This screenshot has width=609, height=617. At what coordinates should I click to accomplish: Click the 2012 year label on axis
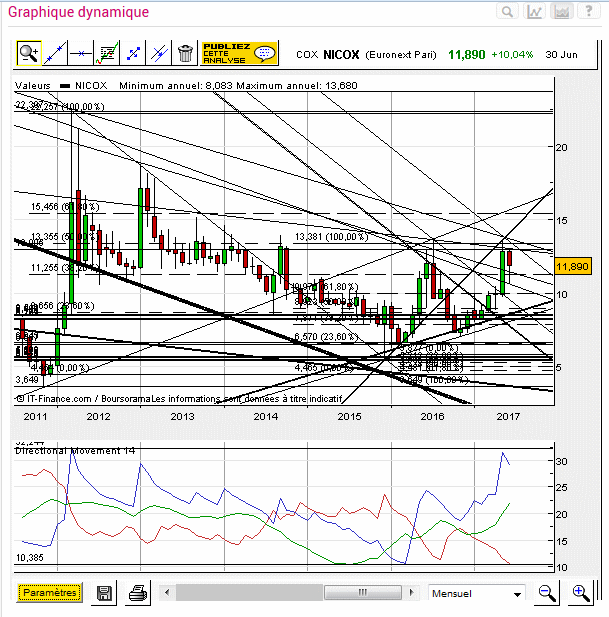coord(98,416)
